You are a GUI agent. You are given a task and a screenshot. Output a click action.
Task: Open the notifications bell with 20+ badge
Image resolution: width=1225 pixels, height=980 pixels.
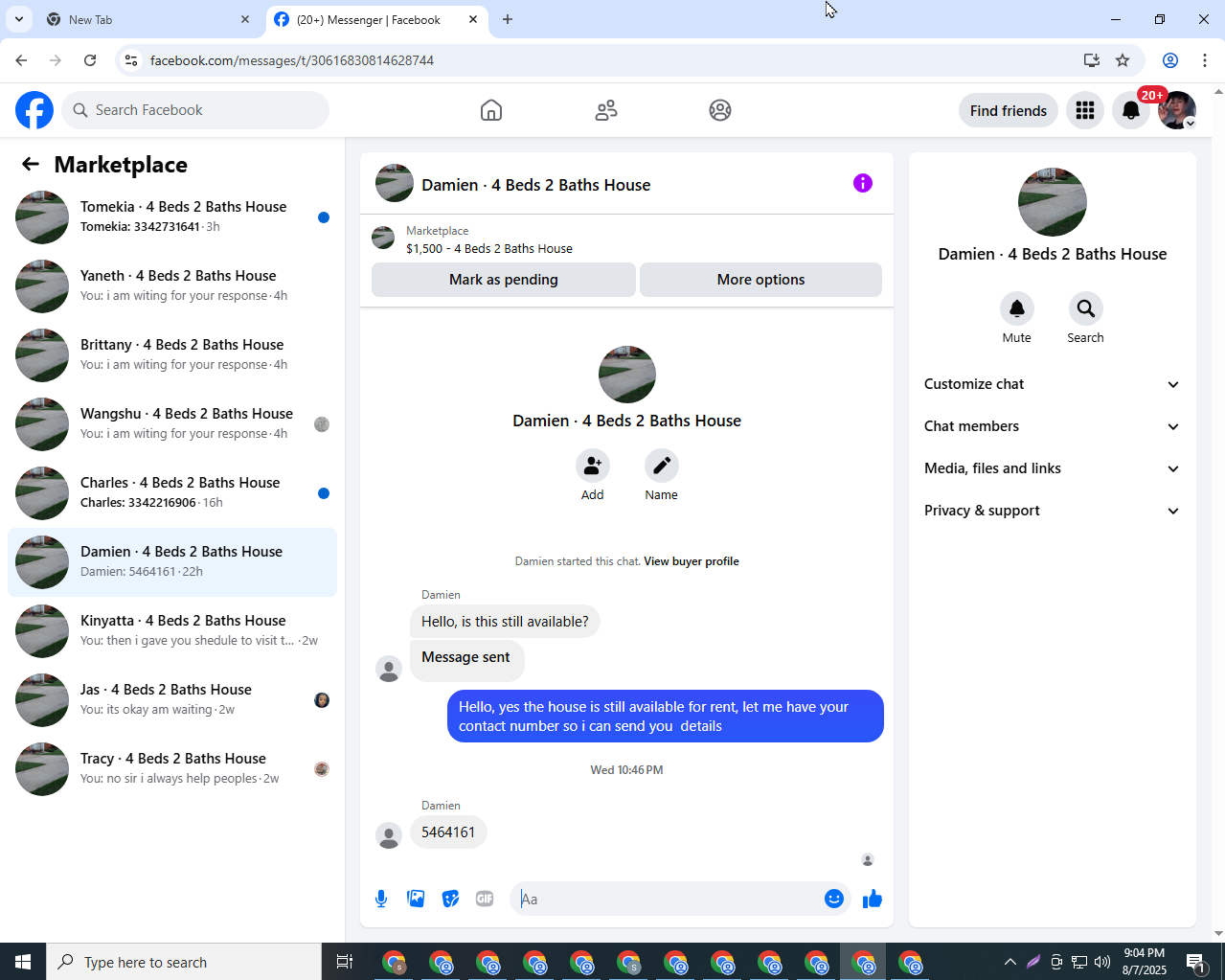tap(1131, 111)
